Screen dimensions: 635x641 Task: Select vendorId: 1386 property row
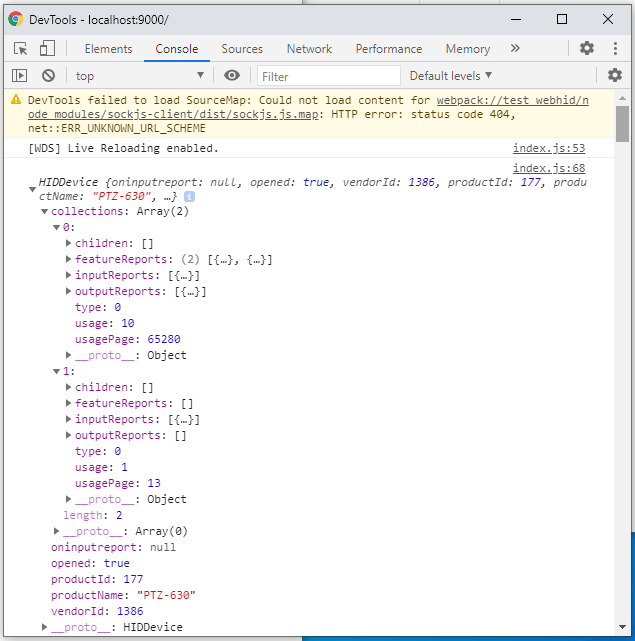[97, 611]
